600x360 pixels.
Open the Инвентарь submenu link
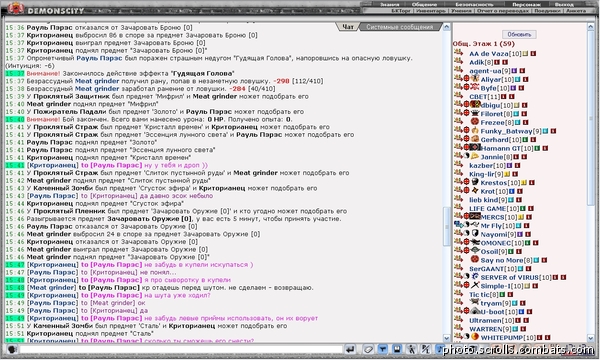[x=430, y=11]
